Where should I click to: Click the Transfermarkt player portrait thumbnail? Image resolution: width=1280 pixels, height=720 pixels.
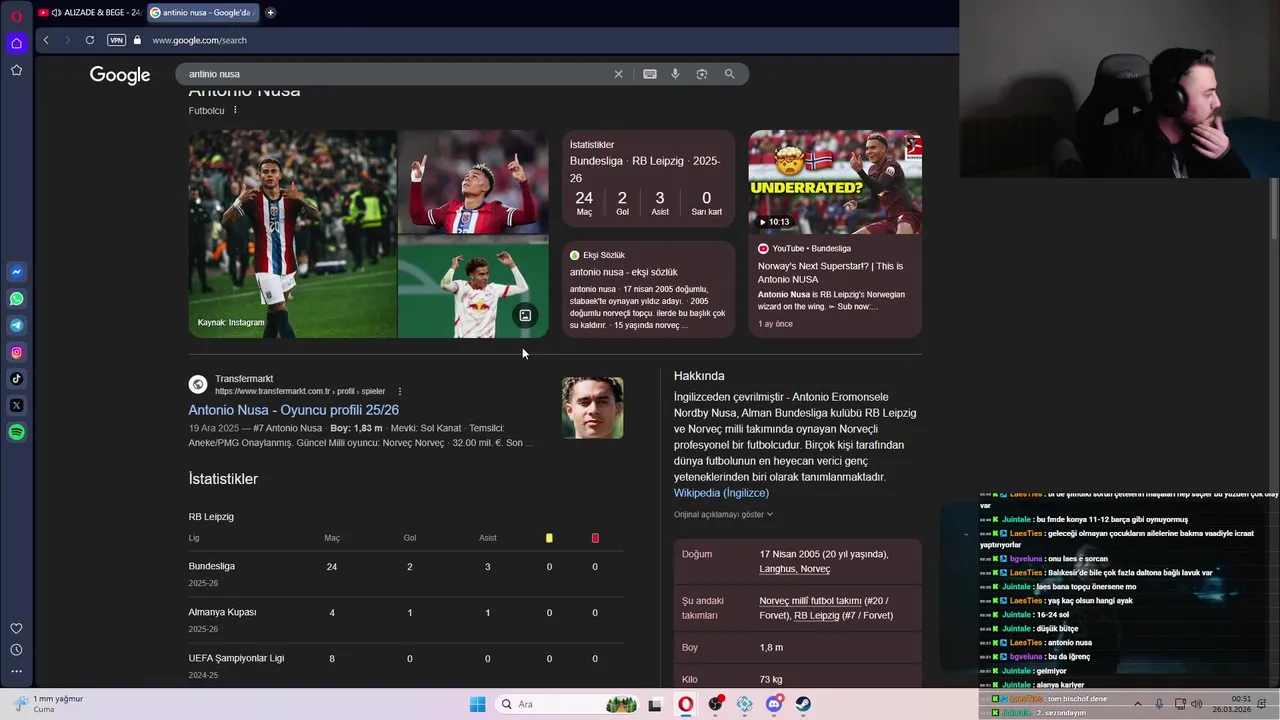click(592, 408)
